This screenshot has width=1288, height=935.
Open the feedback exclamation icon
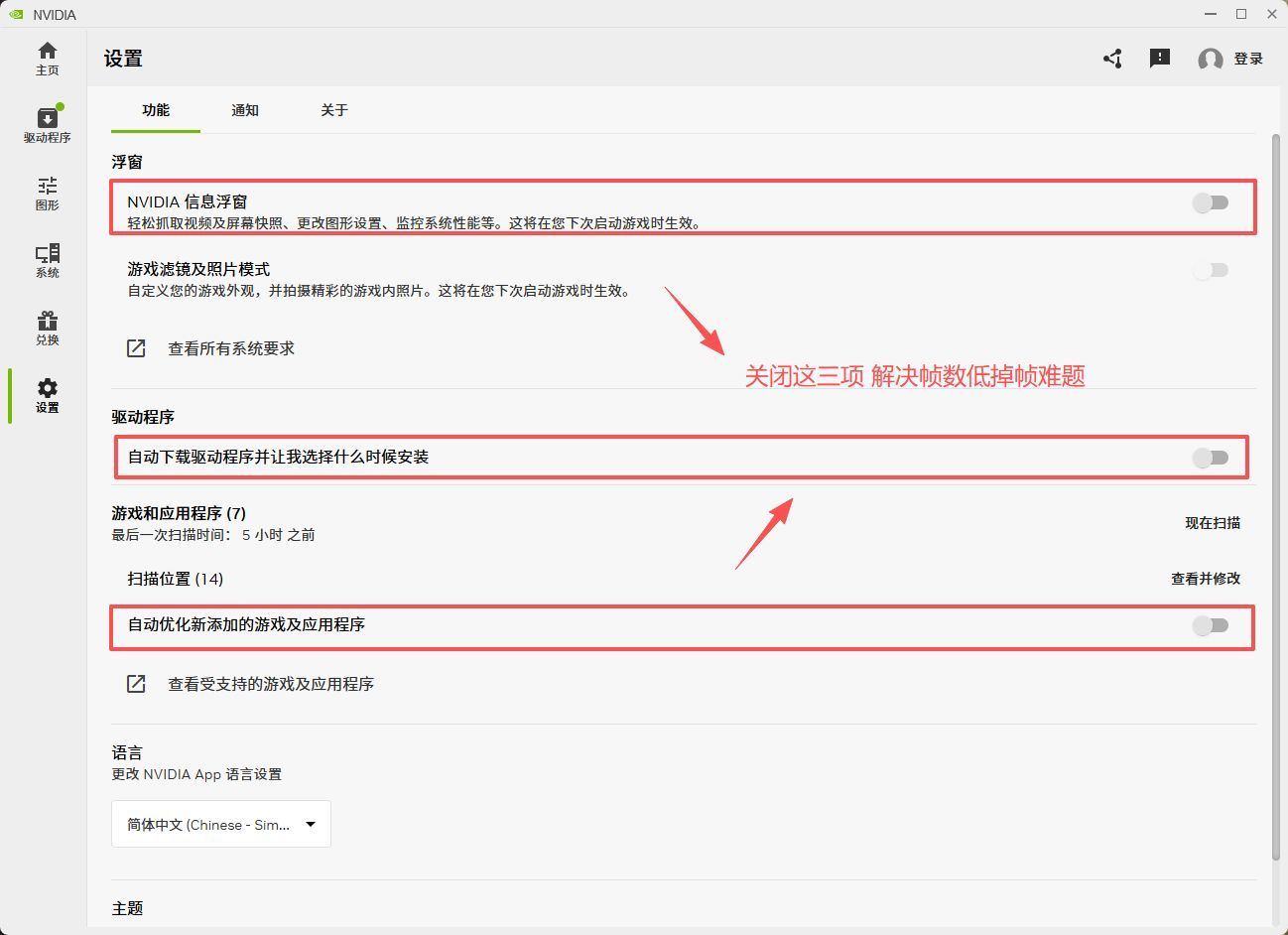pyautogui.click(x=1160, y=59)
